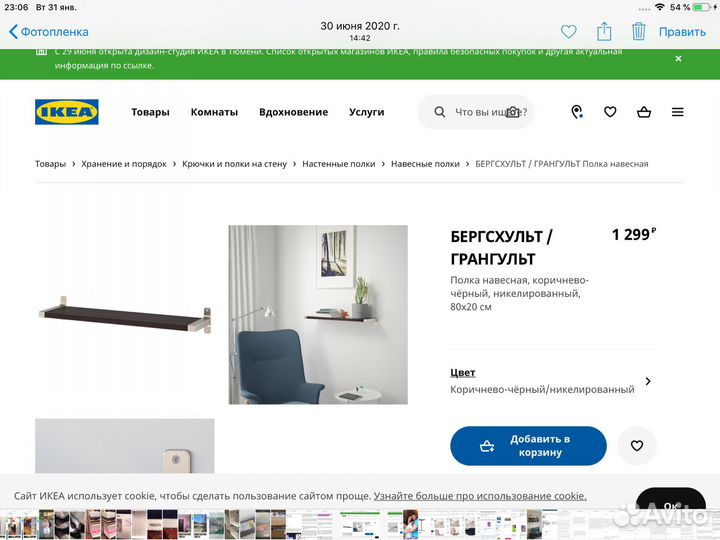The image size is (720, 540).
Task: Open the hamburger menu icon
Action: tap(678, 112)
